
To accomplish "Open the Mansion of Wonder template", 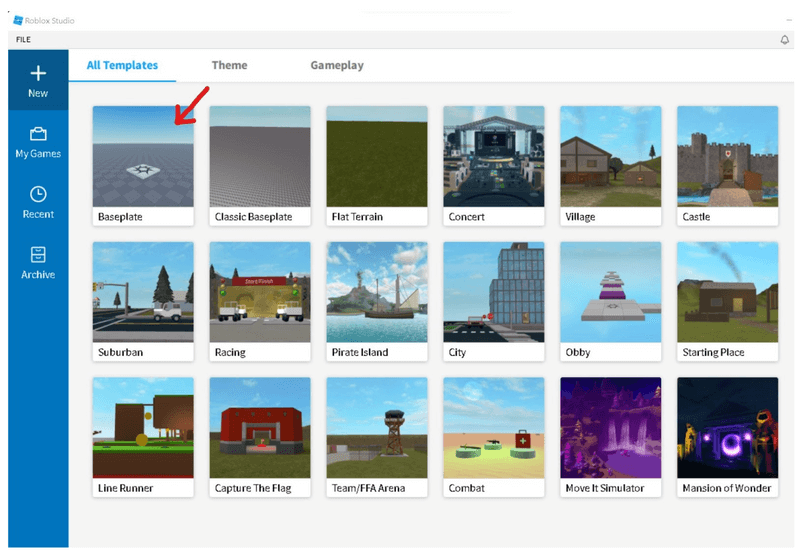I will point(727,428).
